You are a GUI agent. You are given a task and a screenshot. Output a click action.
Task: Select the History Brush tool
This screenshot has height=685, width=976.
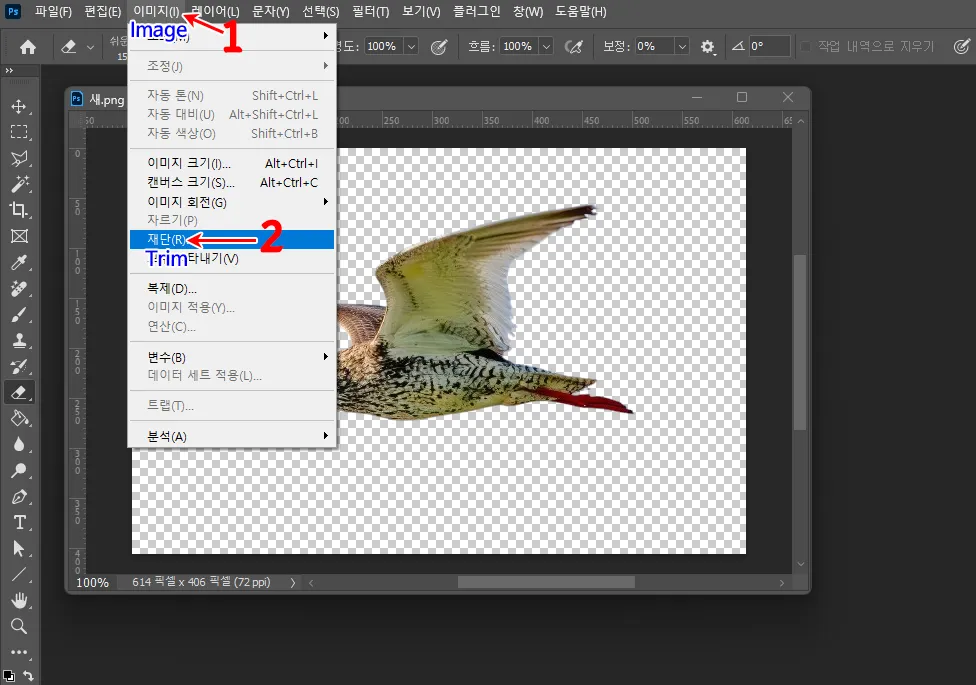coord(19,367)
